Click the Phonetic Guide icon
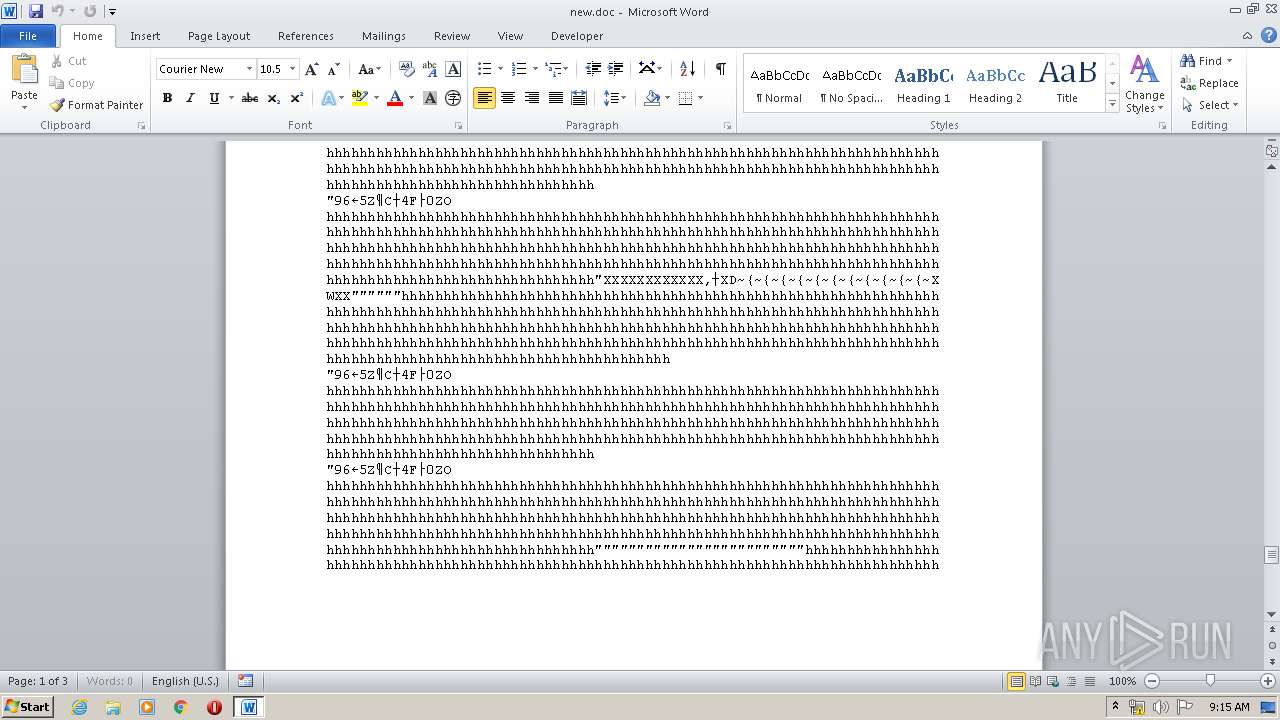1280x720 pixels. pos(430,69)
